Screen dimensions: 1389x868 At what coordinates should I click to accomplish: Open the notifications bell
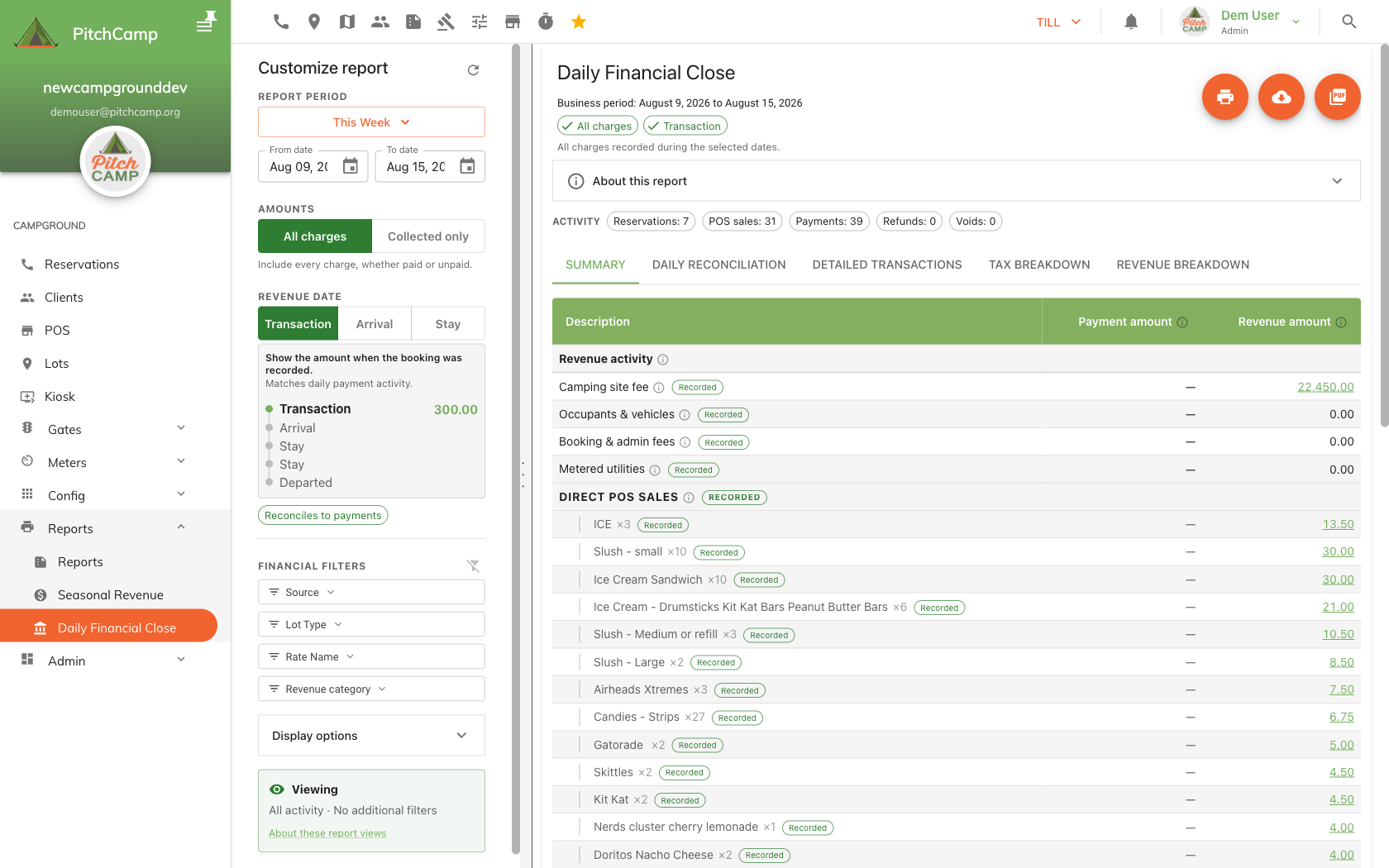tap(1131, 21)
